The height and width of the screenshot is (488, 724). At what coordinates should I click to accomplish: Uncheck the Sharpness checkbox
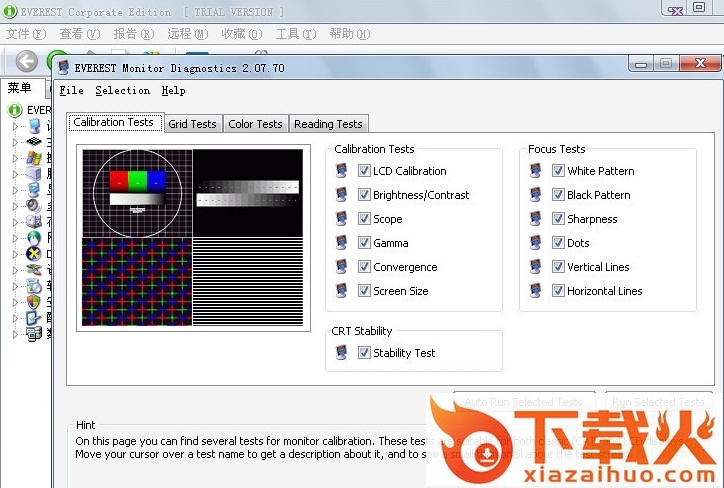tap(558, 219)
